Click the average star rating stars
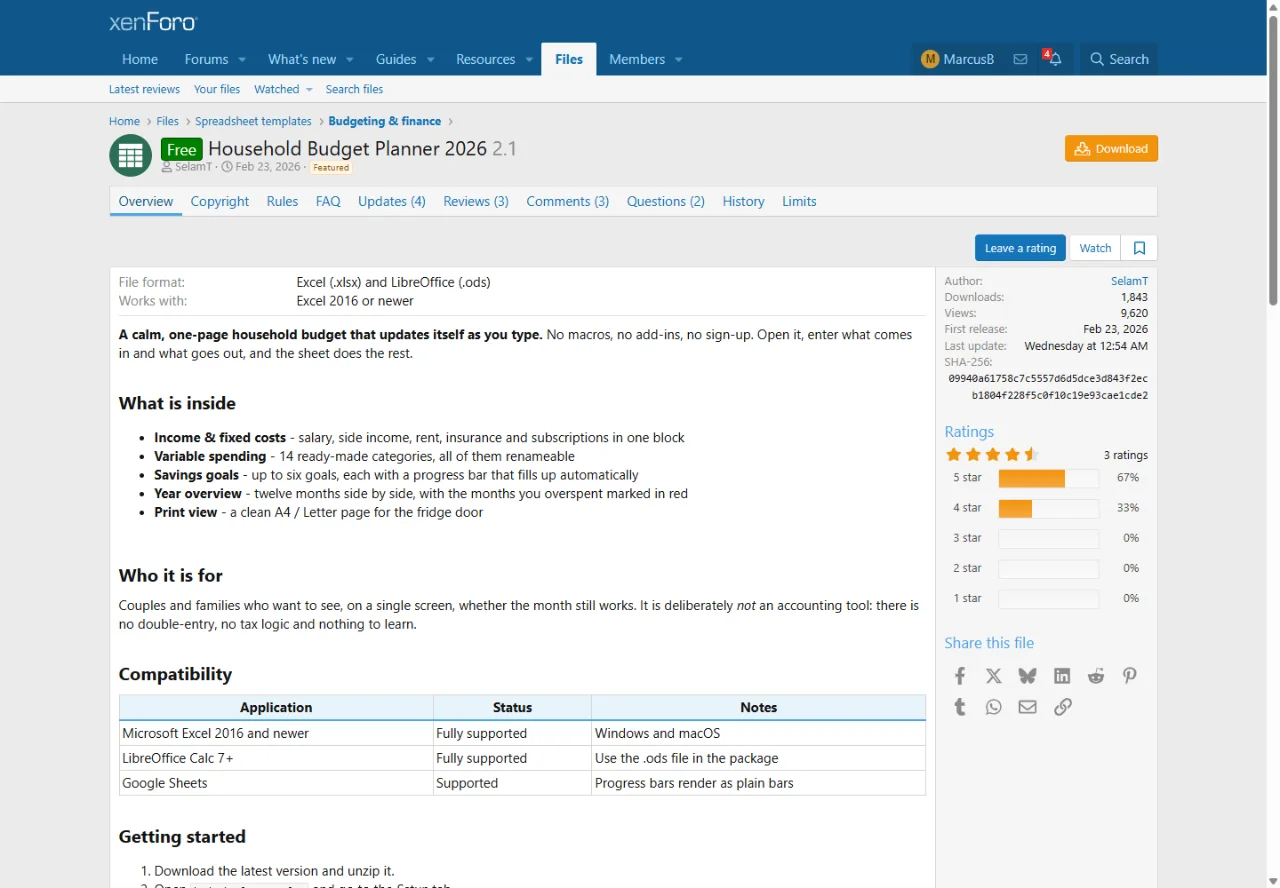This screenshot has width=1280, height=888. click(x=992, y=455)
